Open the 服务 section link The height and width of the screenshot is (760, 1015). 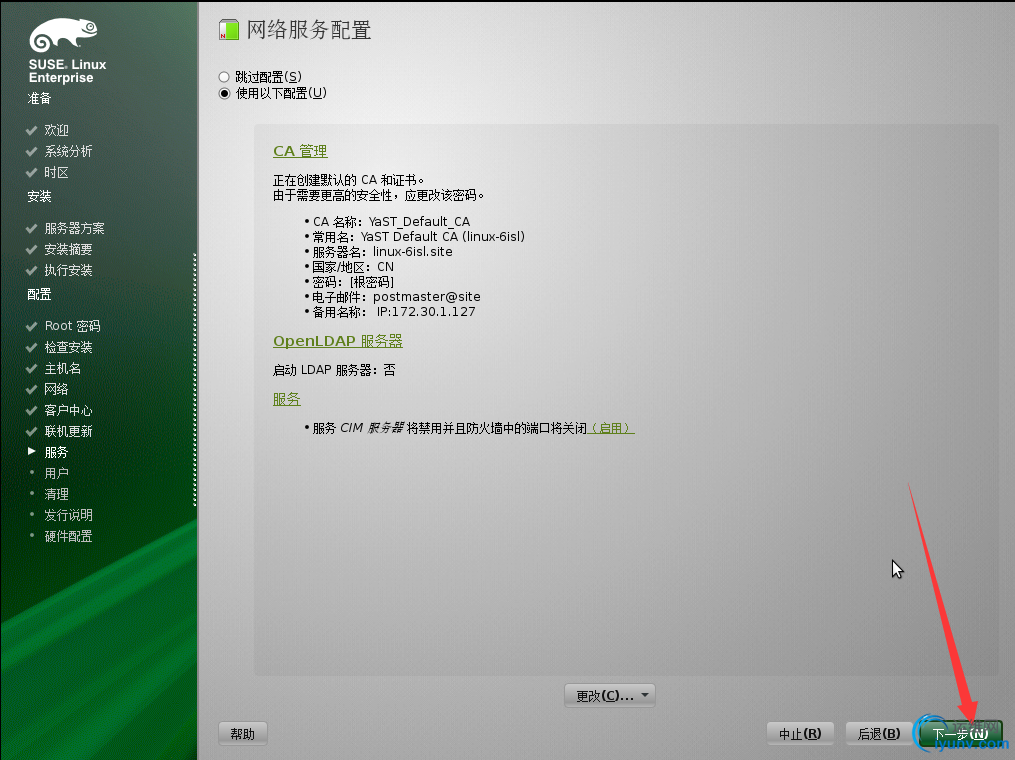287,399
